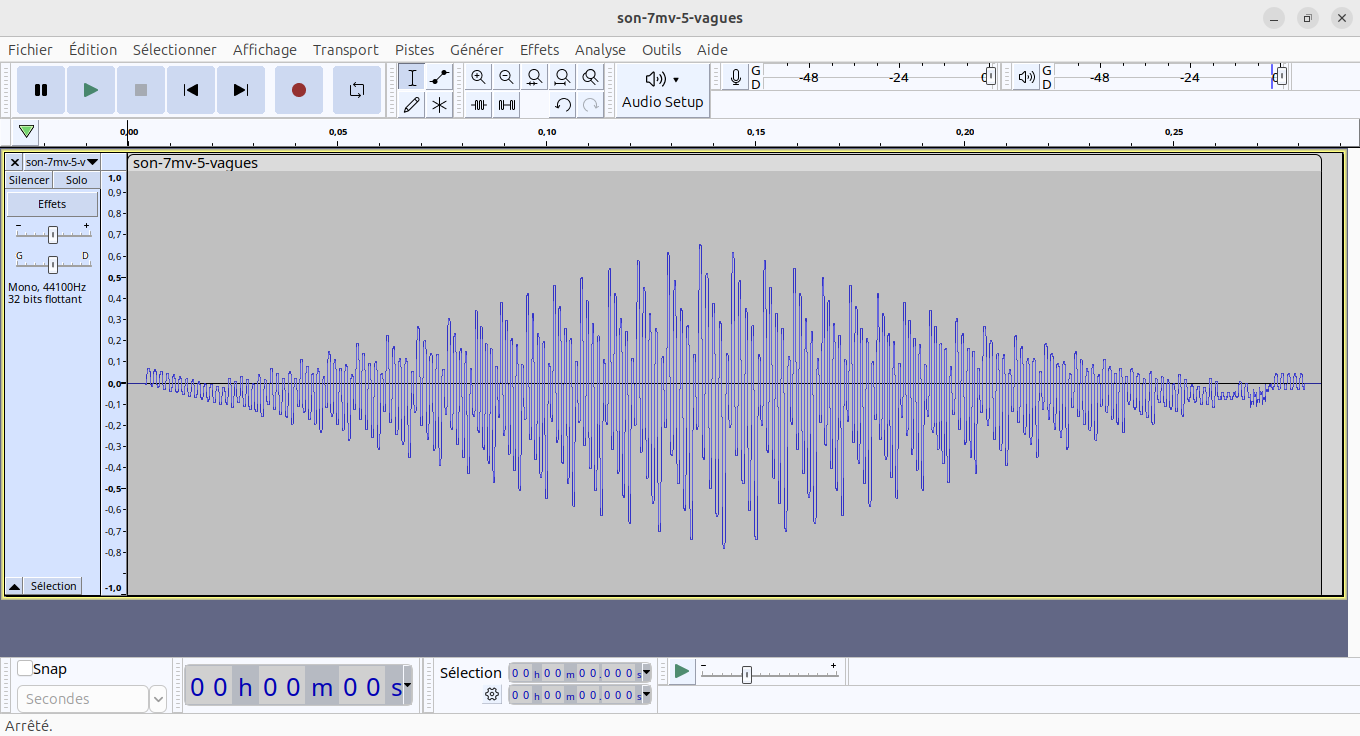Open the Générer menu
Image resolution: width=1360 pixels, height=736 pixels.
(476, 50)
